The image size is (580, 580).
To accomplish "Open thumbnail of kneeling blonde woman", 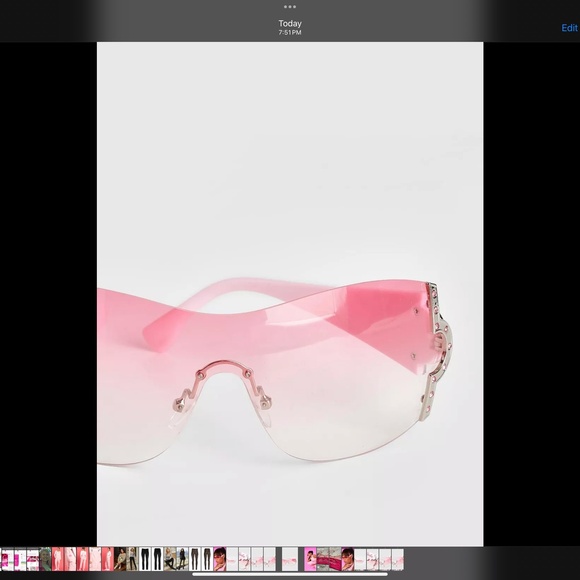I will click(170, 559).
